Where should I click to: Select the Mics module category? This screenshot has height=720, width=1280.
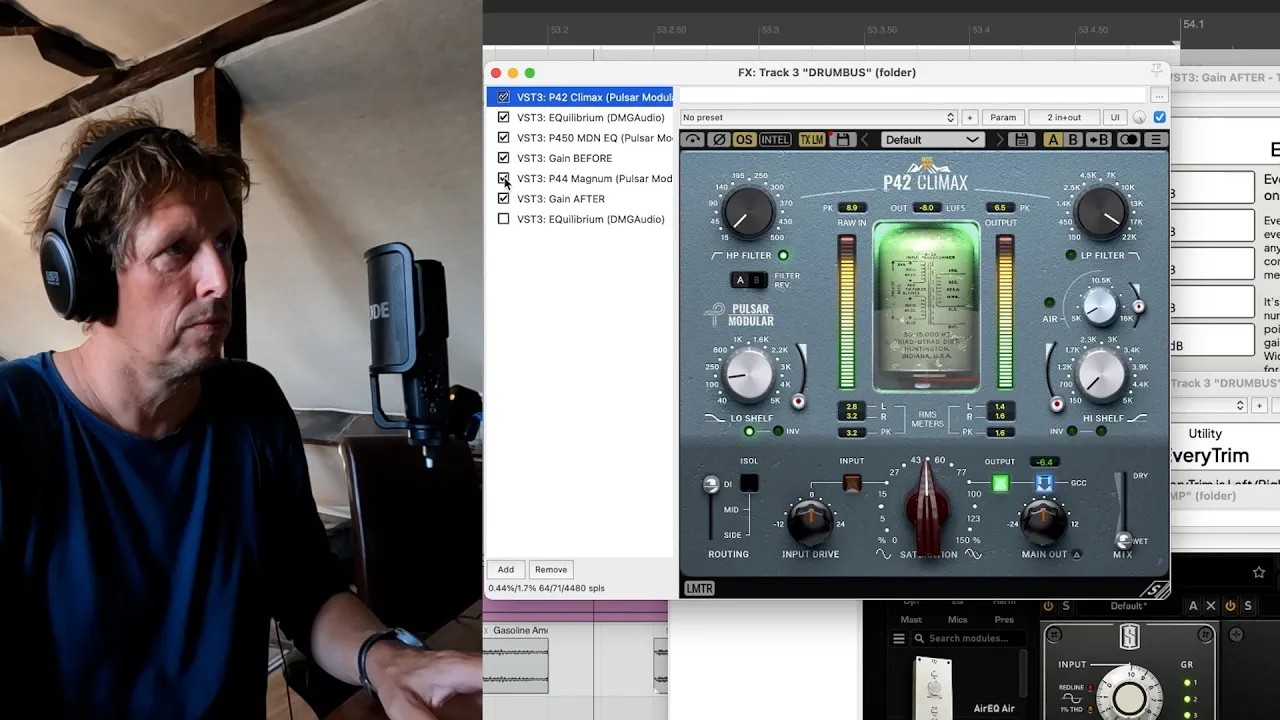click(x=957, y=620)
